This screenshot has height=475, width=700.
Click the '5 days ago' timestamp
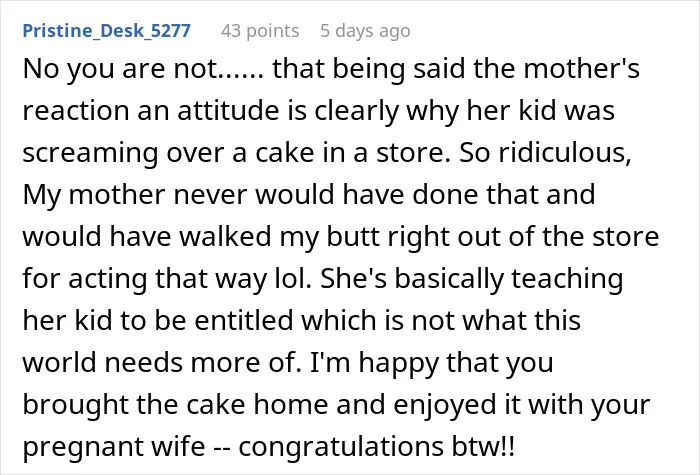coord(365,31)
